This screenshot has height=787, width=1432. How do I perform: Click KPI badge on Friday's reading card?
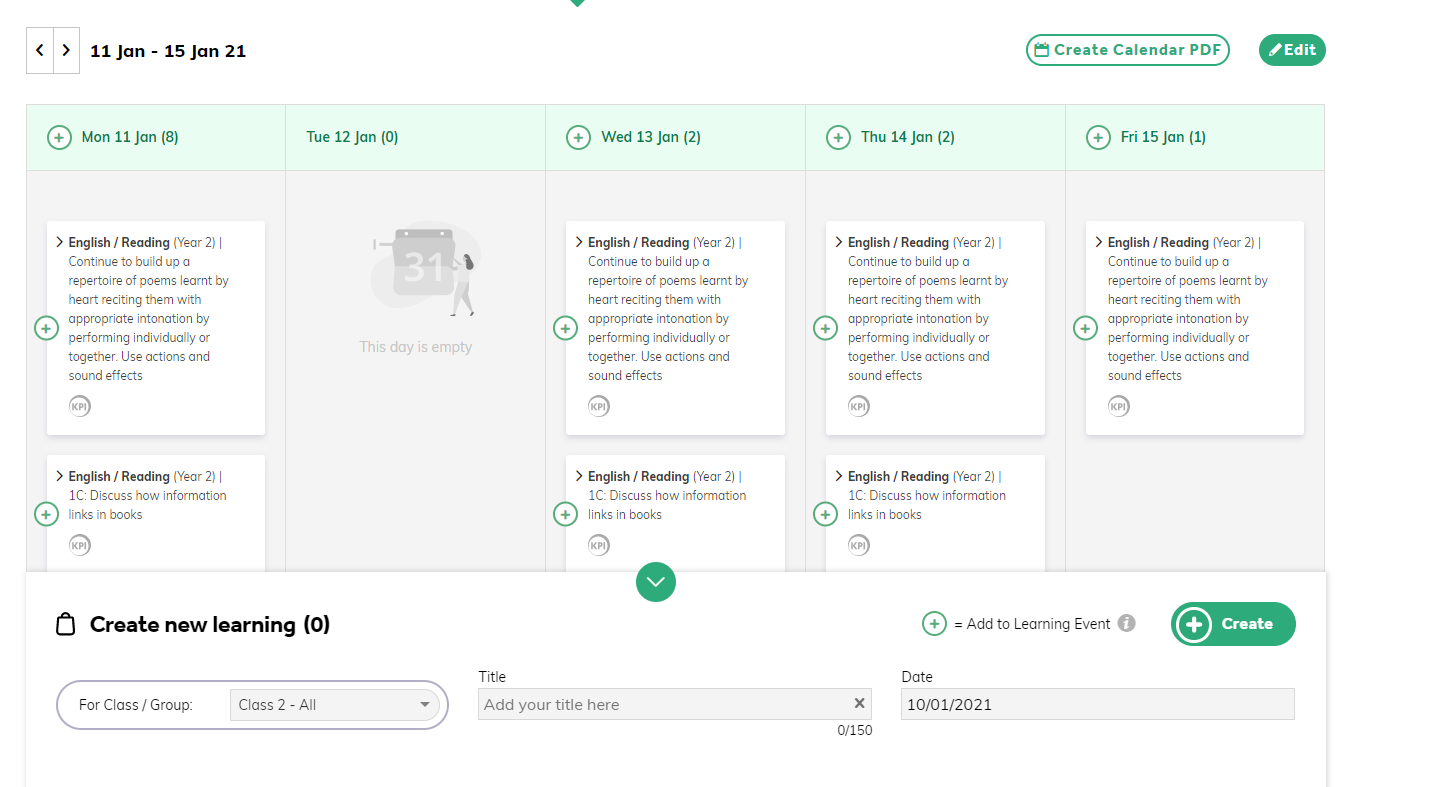point(1119,406)
